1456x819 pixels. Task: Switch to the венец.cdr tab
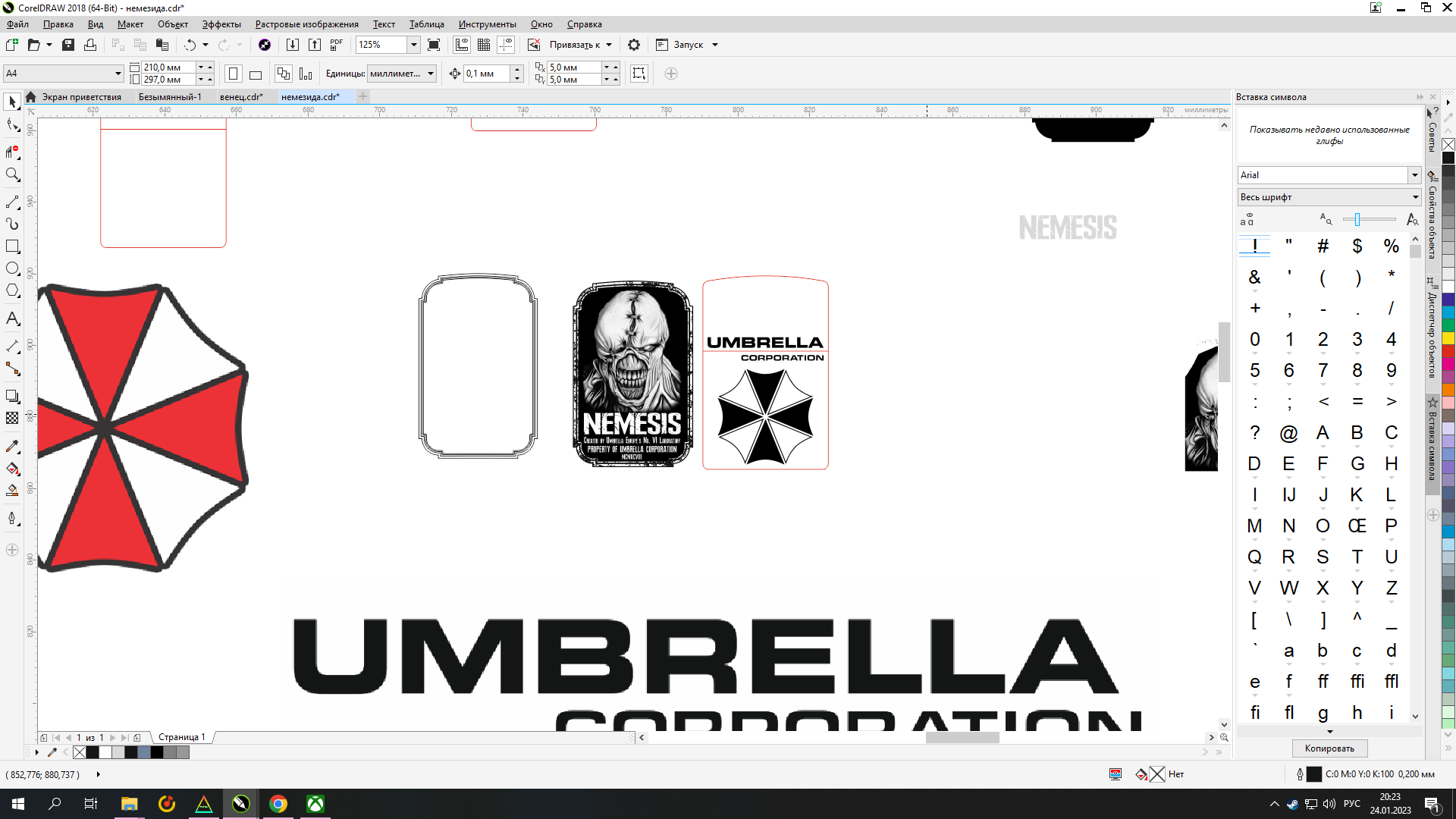tap(241, 97)
